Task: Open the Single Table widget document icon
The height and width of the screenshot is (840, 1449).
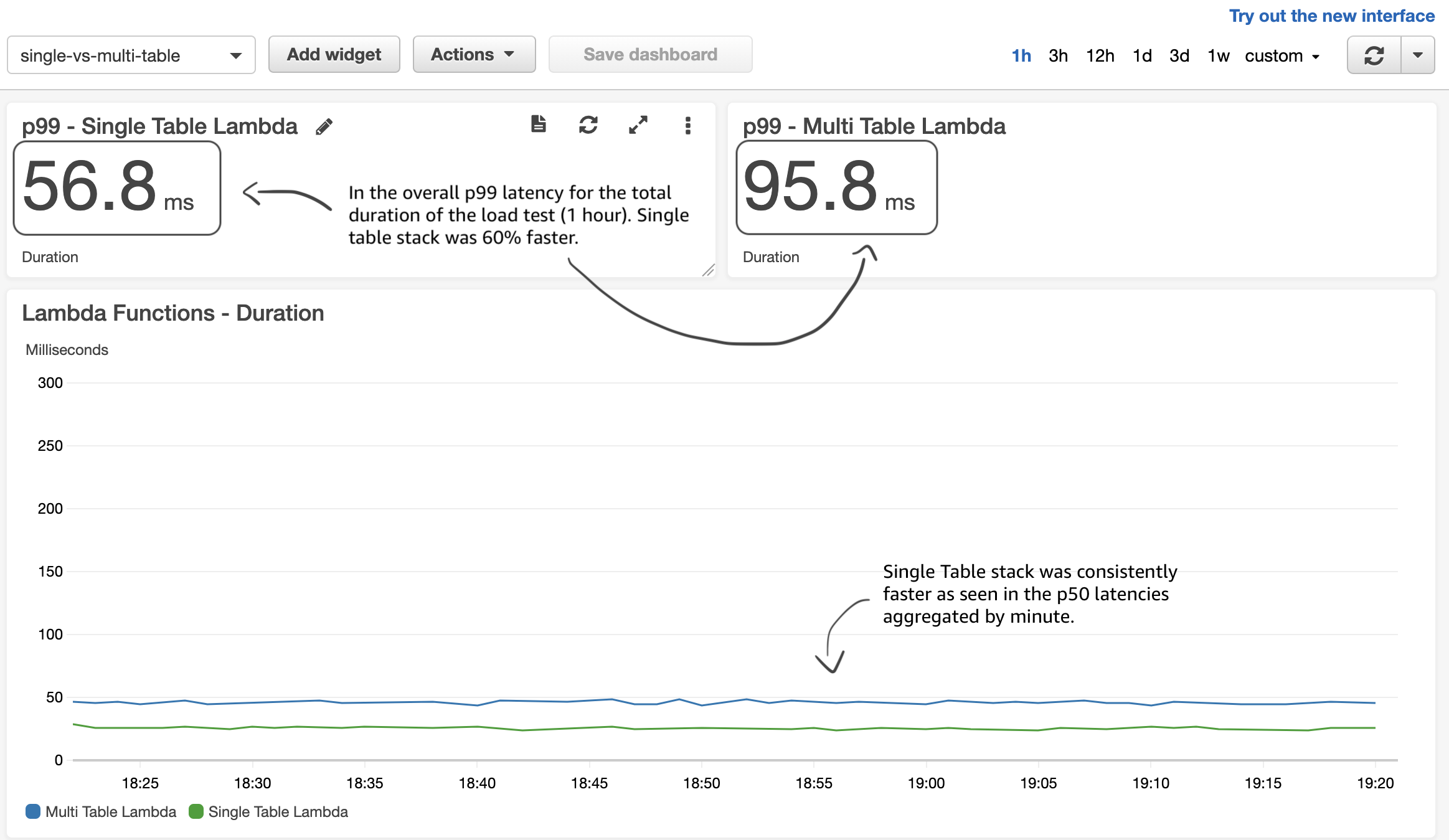Action: (539, 125)
